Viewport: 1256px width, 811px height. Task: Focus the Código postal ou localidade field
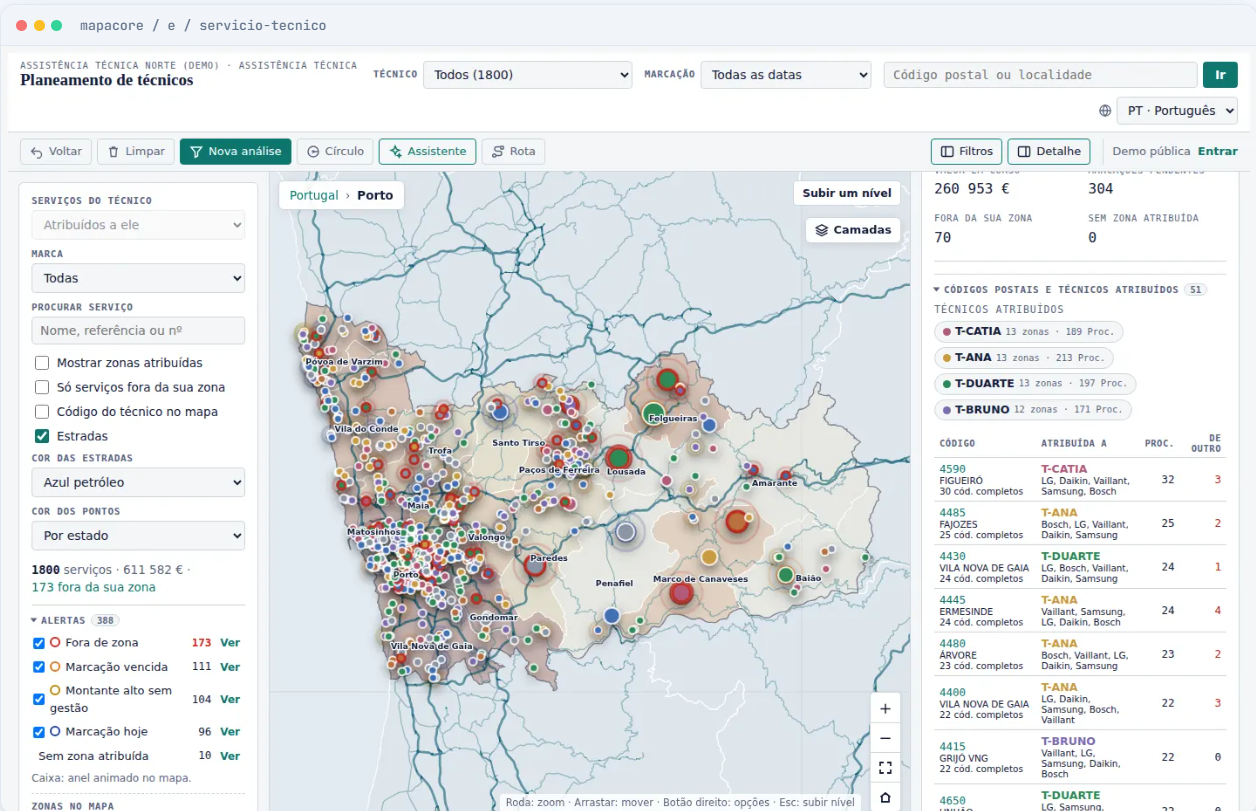coord(1040,75)
